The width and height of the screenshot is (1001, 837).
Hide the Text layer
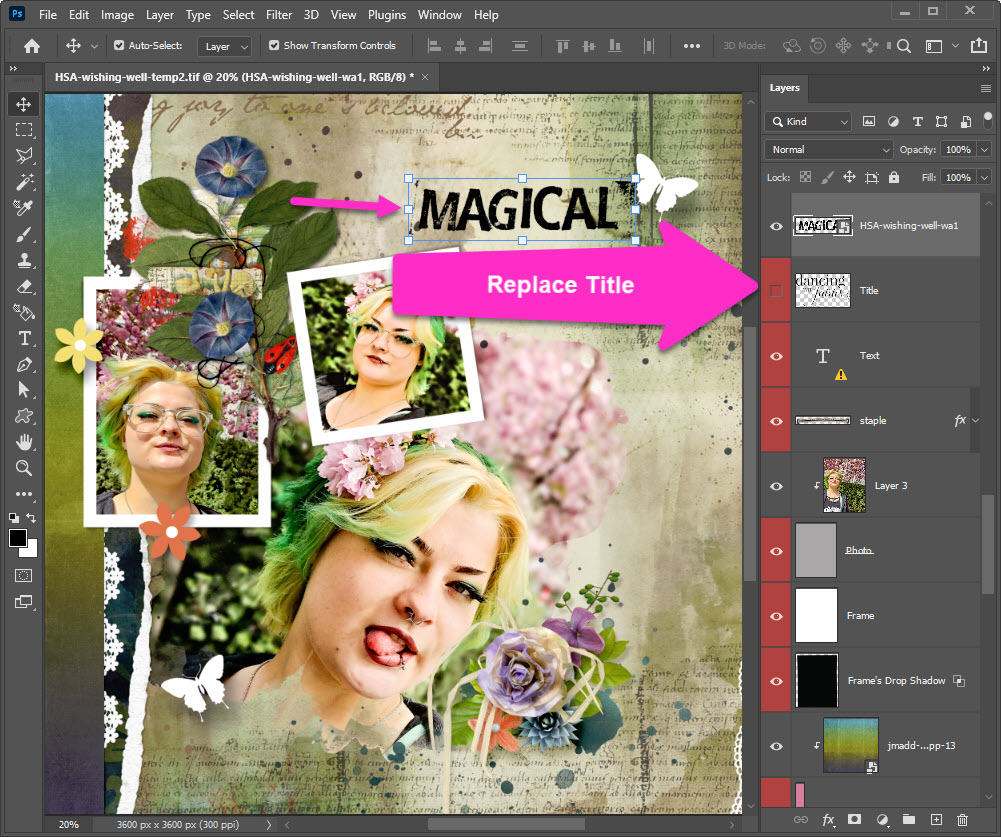coord(776,356)
